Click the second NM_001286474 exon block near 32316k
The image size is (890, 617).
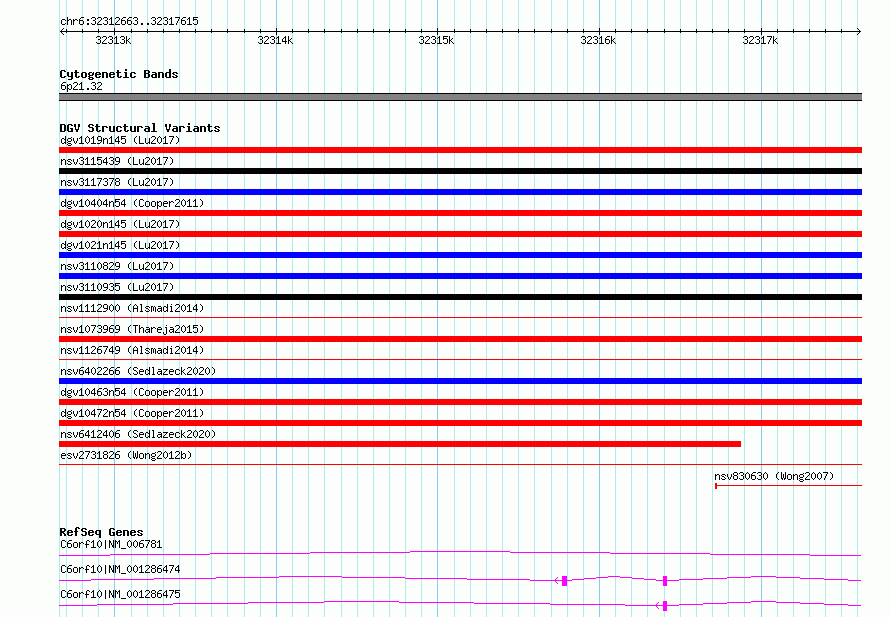coord(665,581)
